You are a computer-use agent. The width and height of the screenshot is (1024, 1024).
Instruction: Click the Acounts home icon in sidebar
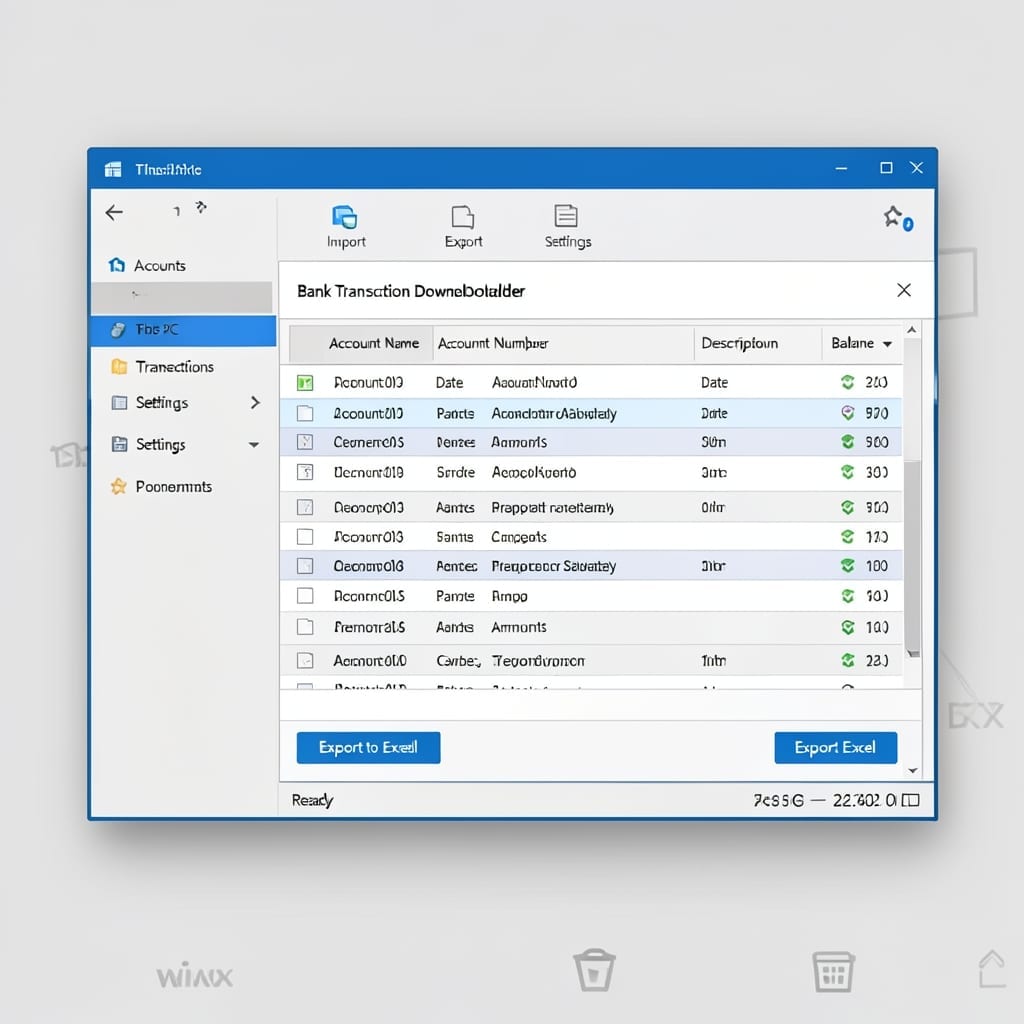click(x=117, y=264)
